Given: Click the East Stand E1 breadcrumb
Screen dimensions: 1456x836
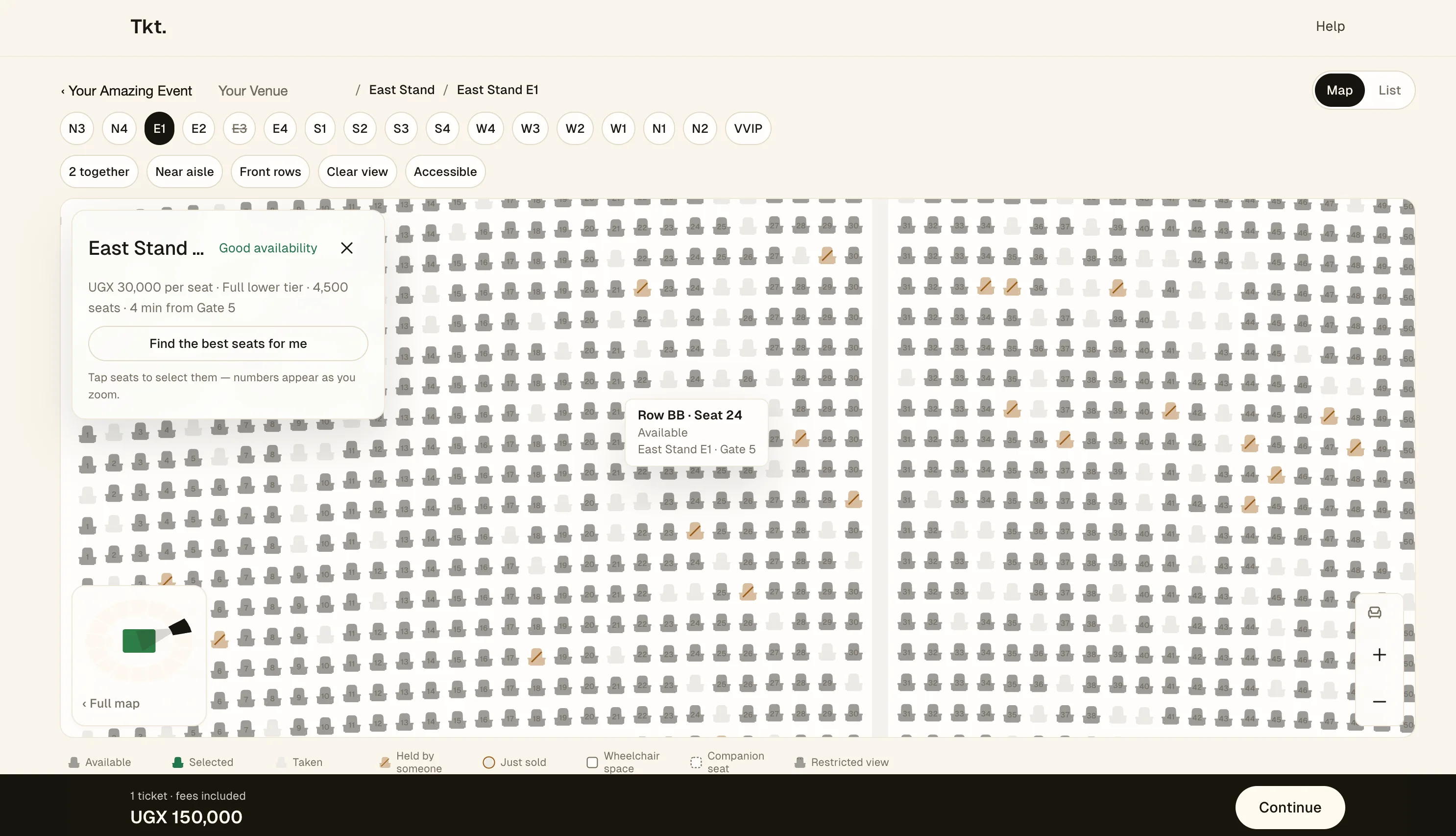Looking at the screenshot, I should click(498, 90).
